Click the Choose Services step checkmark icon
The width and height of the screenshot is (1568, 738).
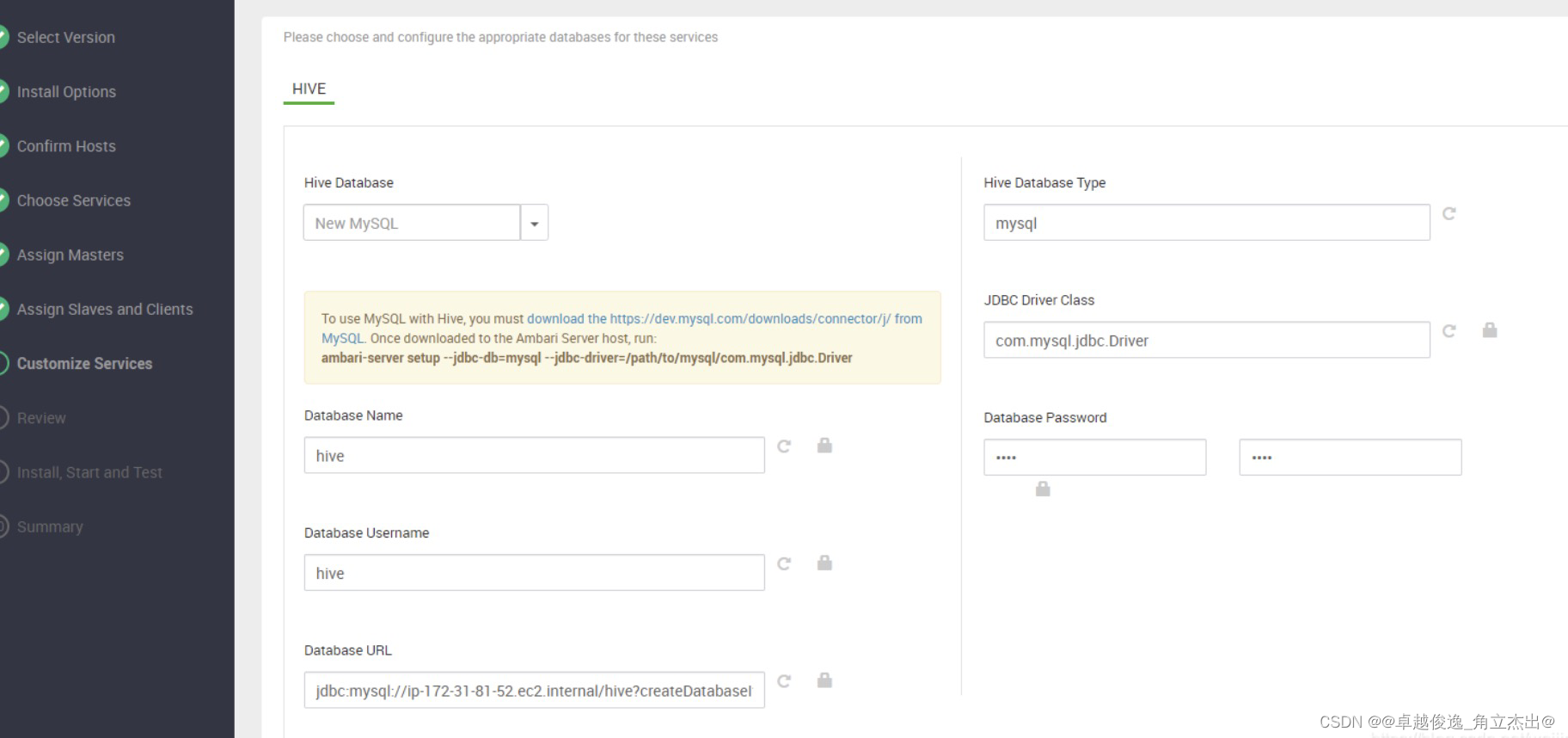coord(3,200)
